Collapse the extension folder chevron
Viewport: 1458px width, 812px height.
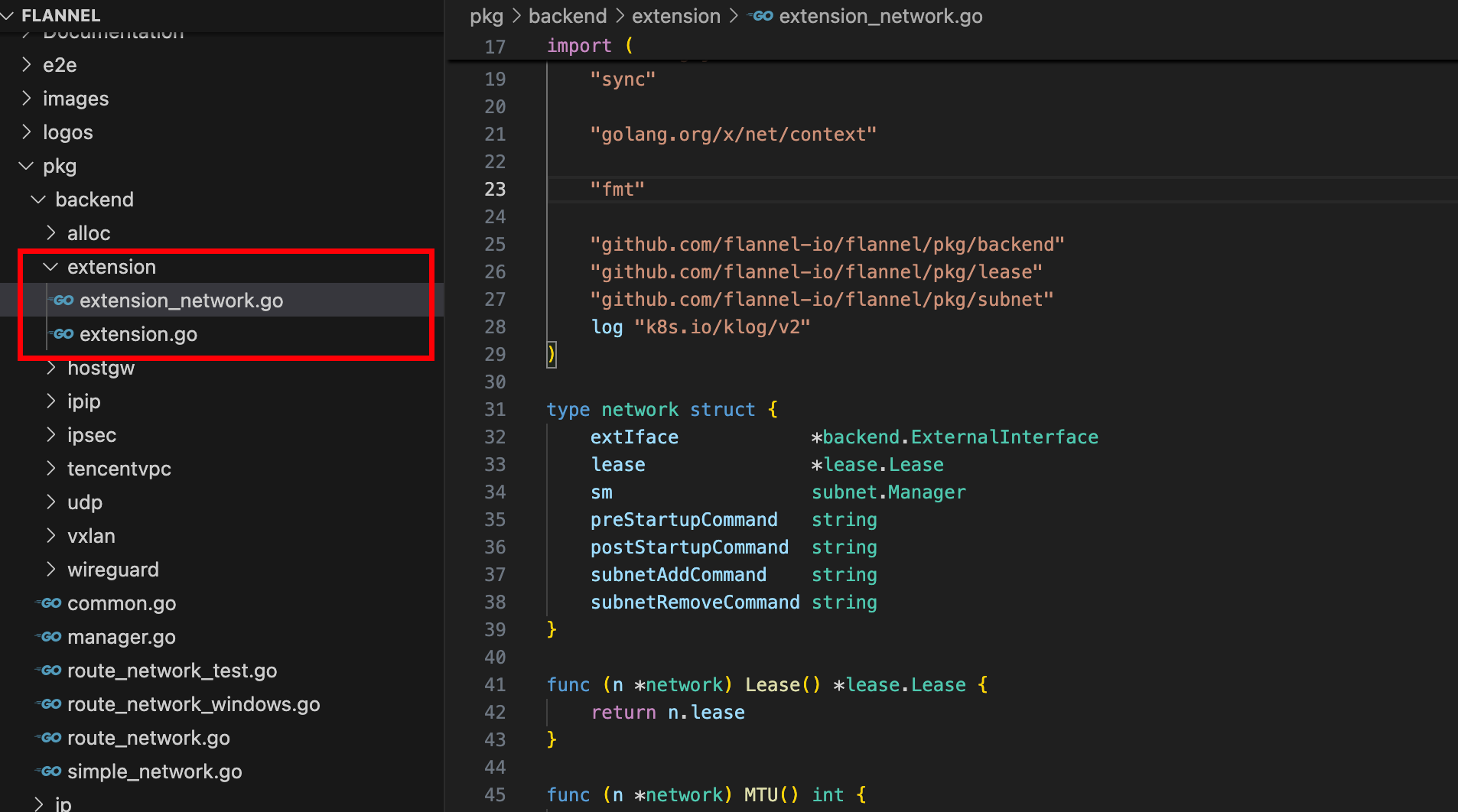(51, 266)
